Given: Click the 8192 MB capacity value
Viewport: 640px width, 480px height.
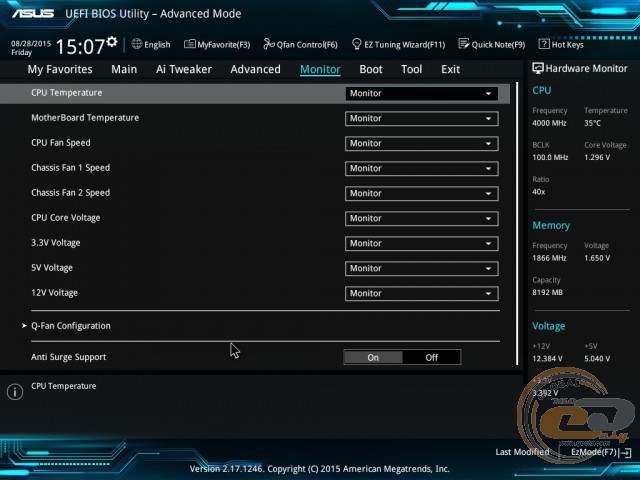Looking at the screenshot, I should click(547, 293).
